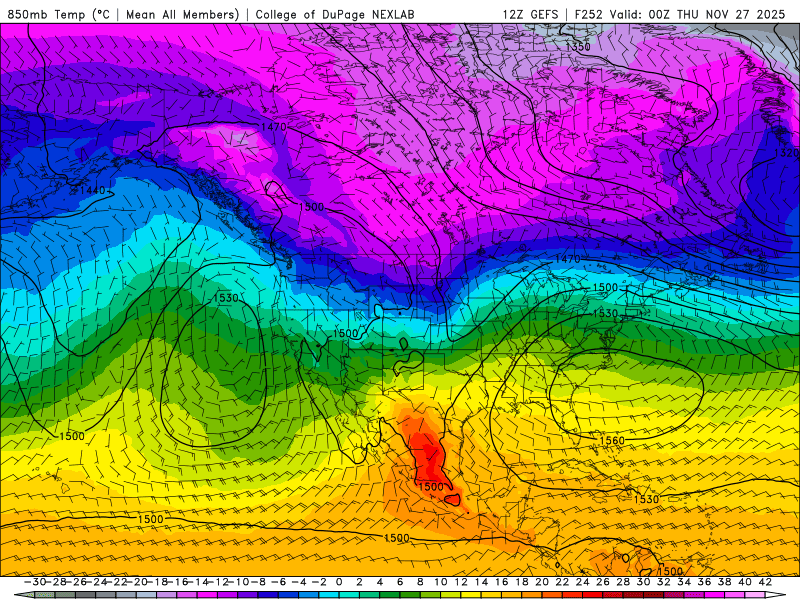Screen dimensions: 800x600
Task: Click the -10 colorbar scale label
Action: [239, 582]
